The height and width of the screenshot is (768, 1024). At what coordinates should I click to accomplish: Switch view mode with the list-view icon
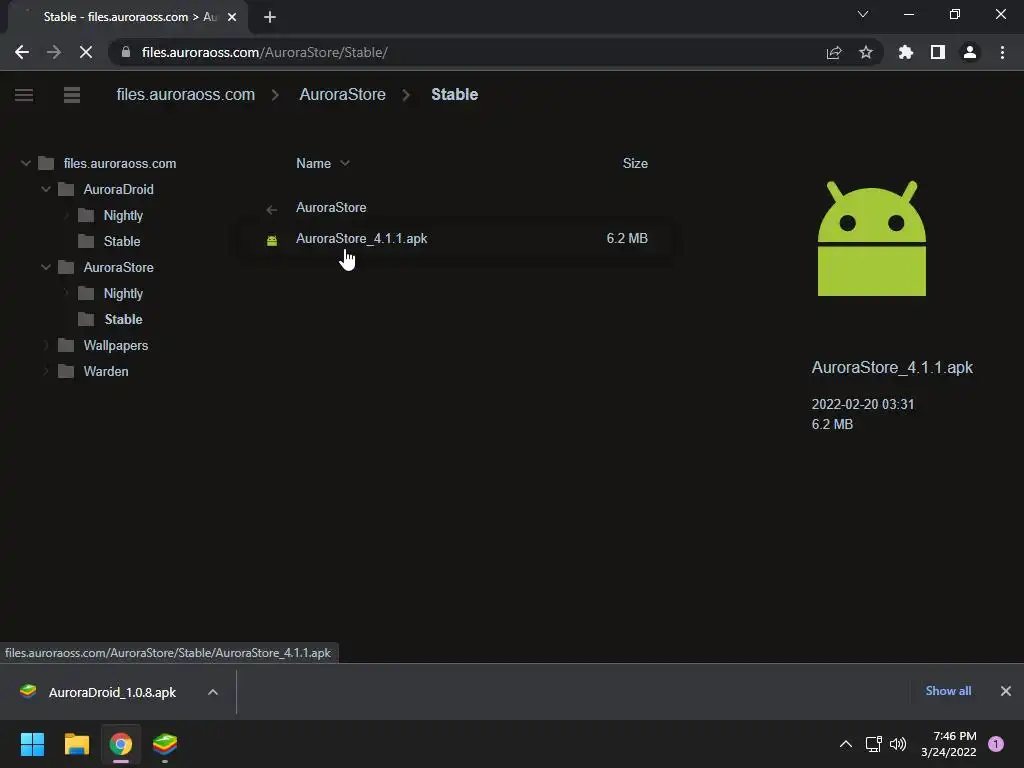pos(72,95)
